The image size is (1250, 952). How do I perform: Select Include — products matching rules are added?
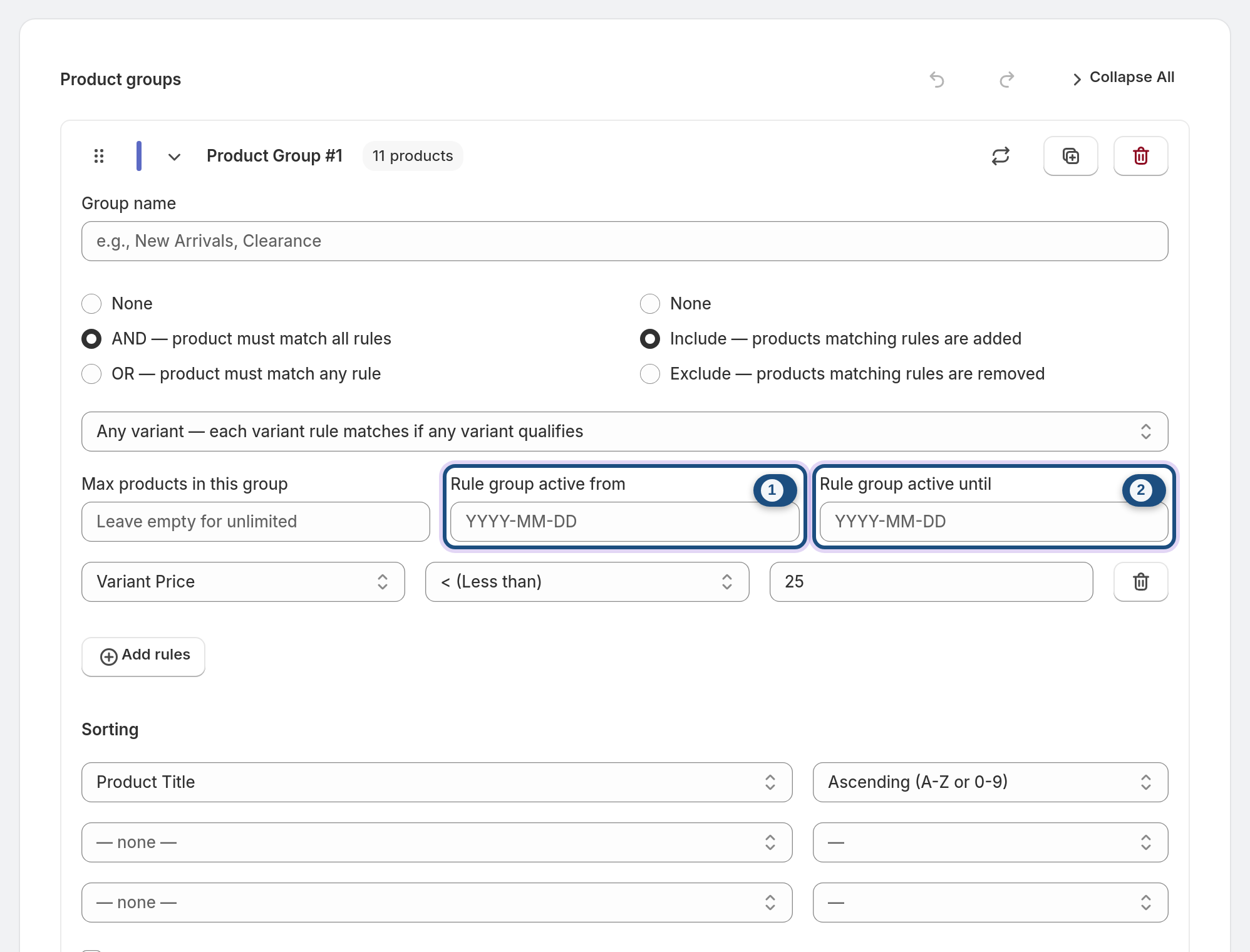650,339
